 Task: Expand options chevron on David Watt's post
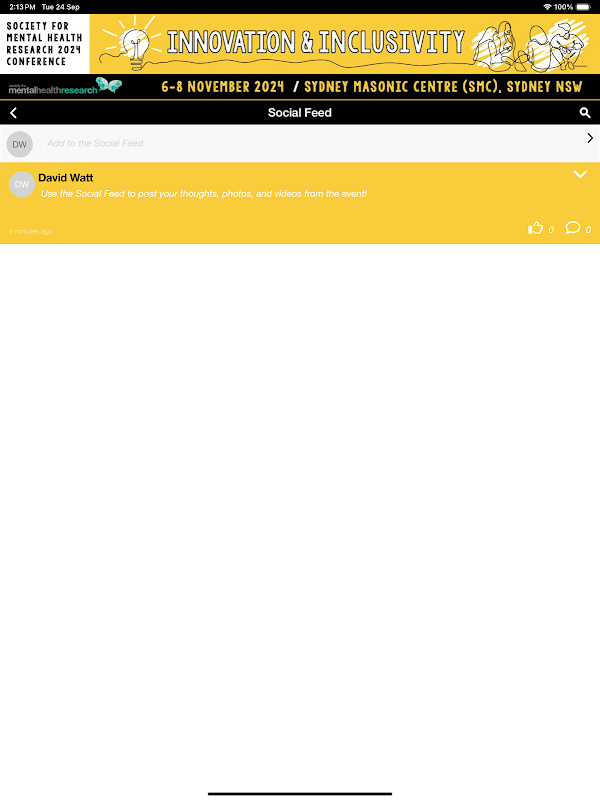pyautogui.click(x=580, y=174)
